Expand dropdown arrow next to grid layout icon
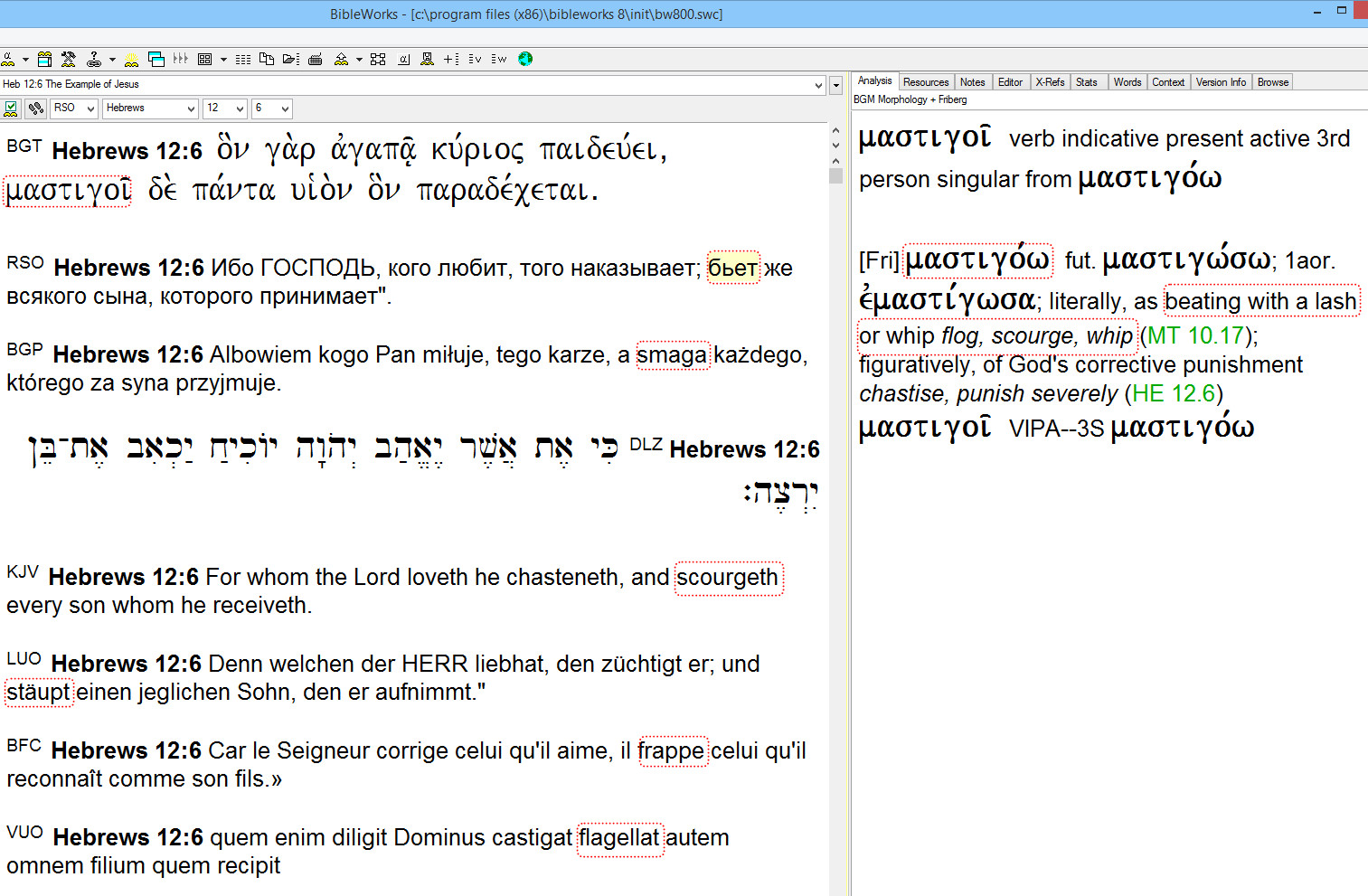 pos(223,59)
